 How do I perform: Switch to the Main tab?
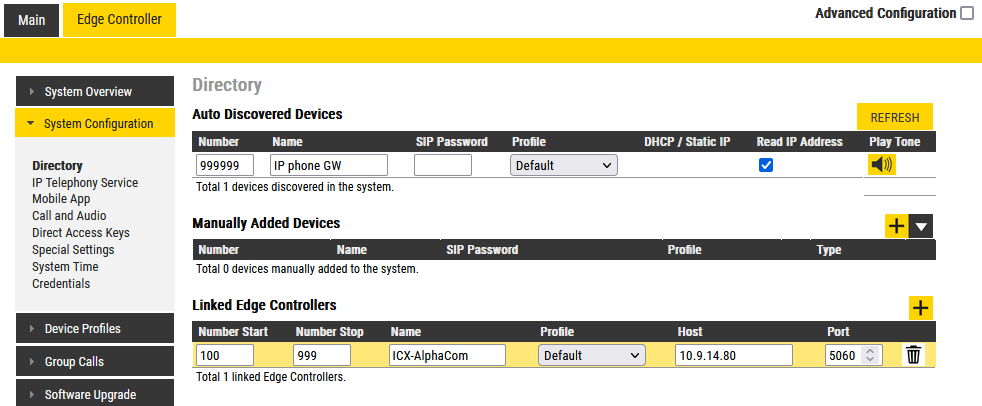31,20
